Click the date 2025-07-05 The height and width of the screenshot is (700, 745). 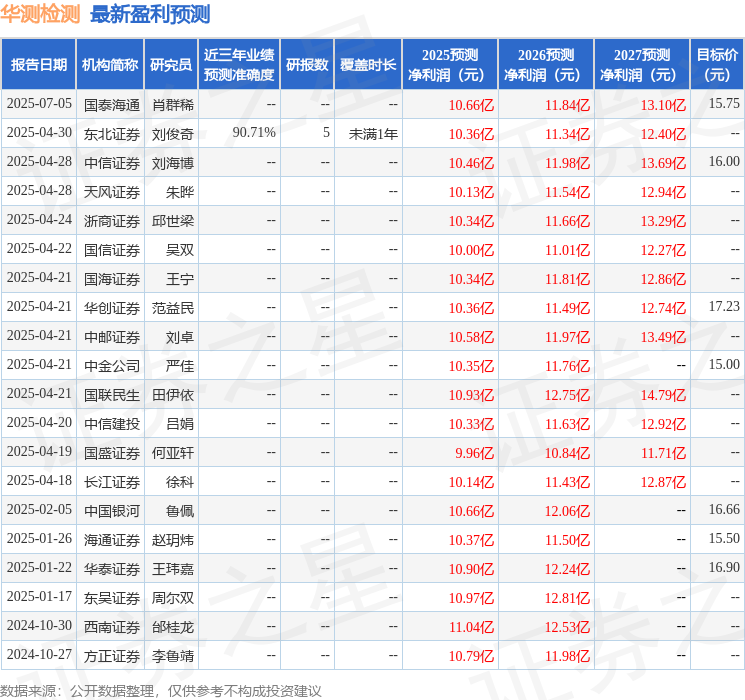(x=39, y=104)
